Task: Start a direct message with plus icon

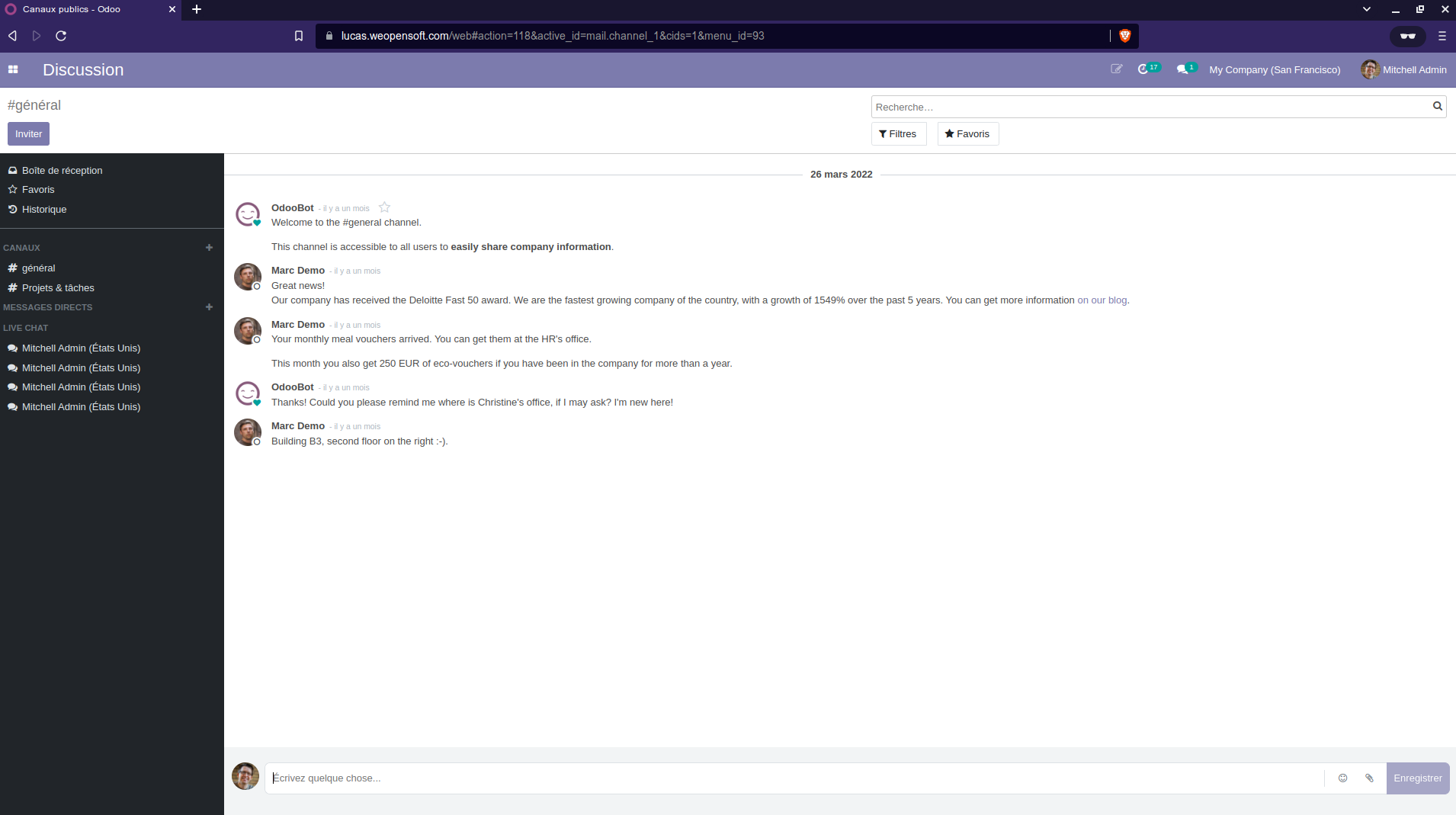Action: click(x=209, y=307)
